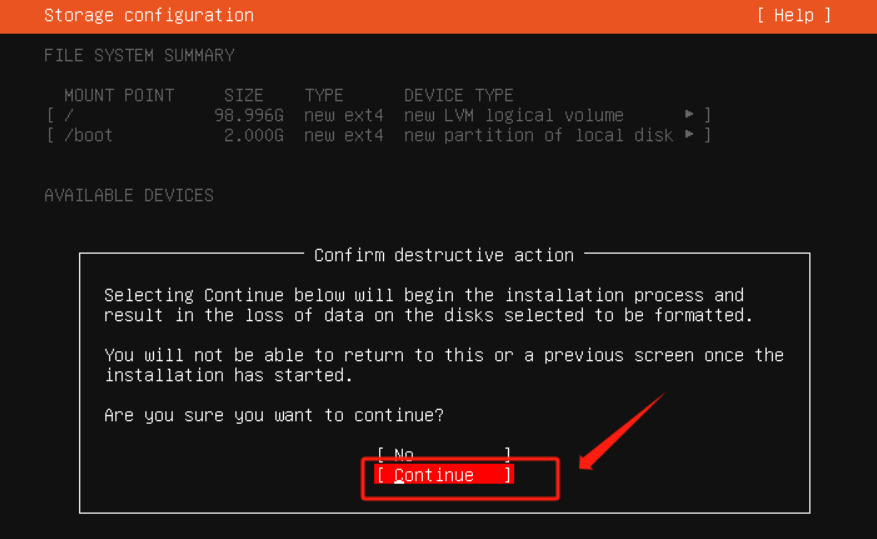Click the Confirm destructive action dialog title

tap(443, 255)
